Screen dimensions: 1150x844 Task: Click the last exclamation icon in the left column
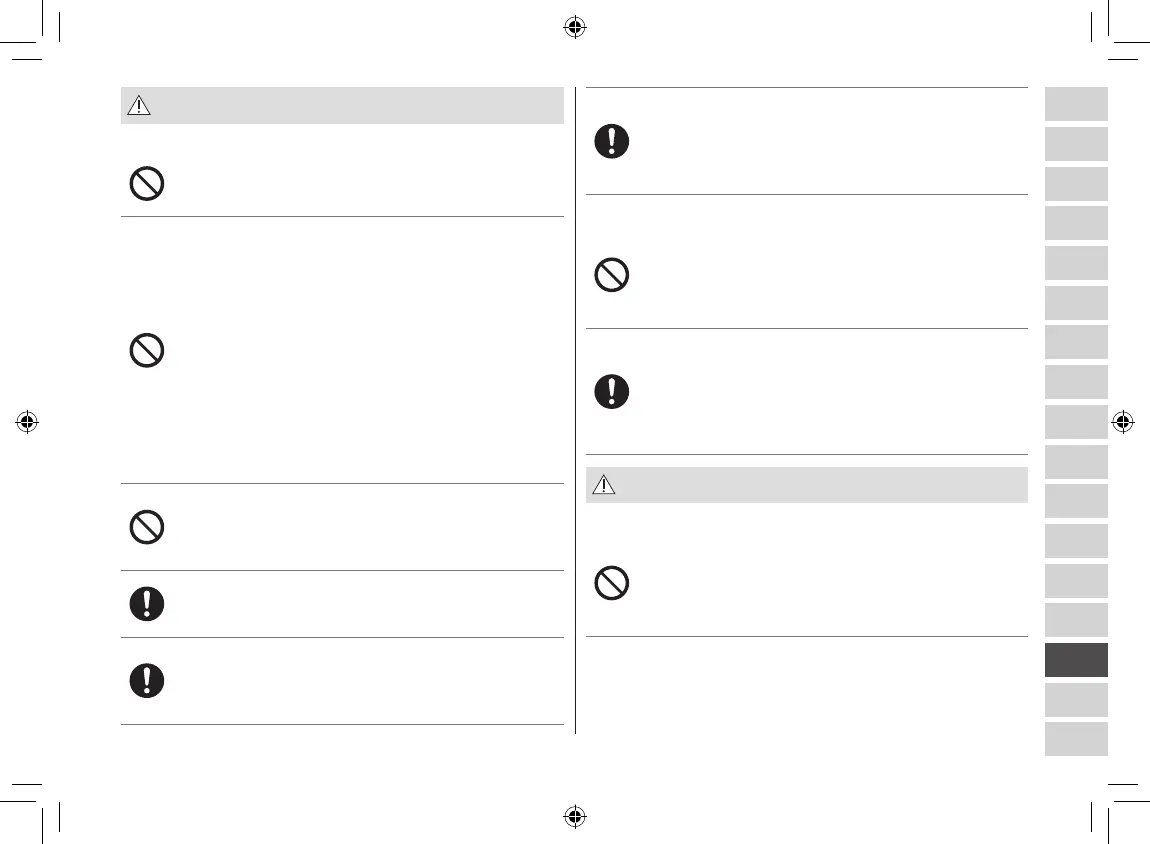point(147,680)
